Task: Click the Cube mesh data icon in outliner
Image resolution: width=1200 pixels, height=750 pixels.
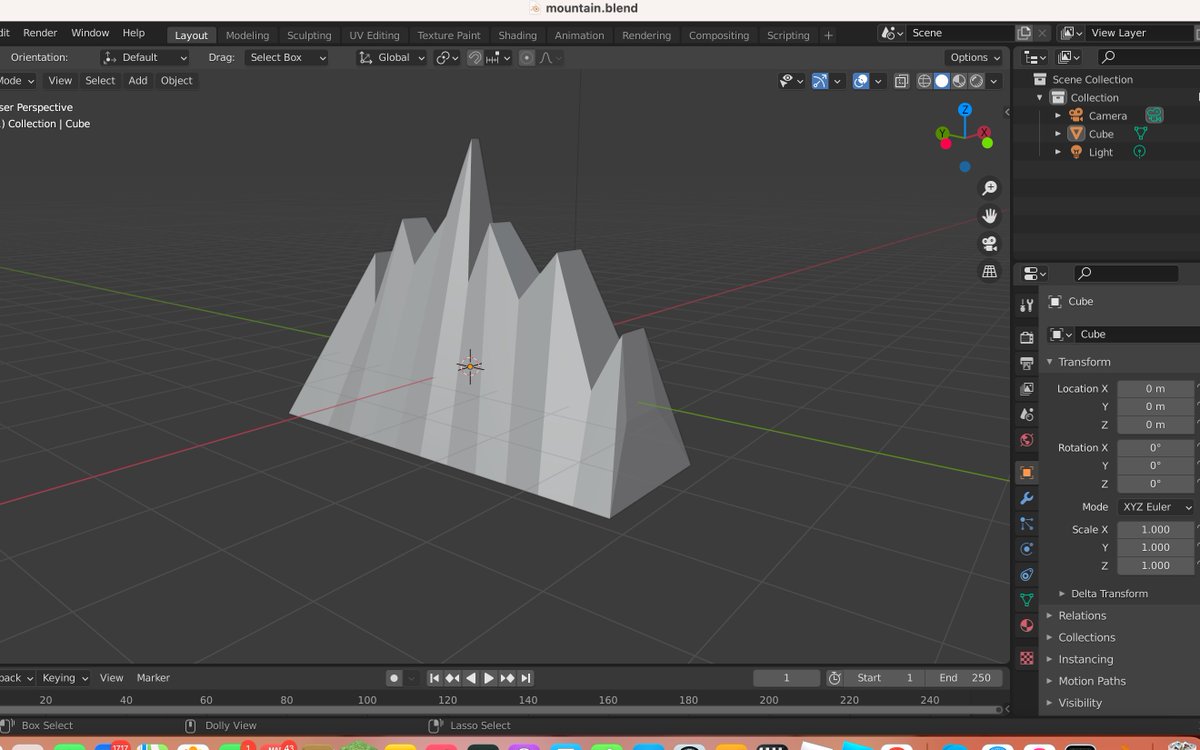Action: 1140,133
